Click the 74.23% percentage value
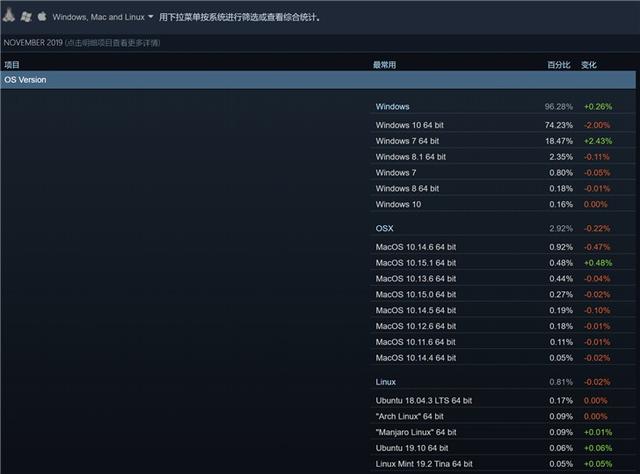The image size is (640, 474). (x=559, y=125)
